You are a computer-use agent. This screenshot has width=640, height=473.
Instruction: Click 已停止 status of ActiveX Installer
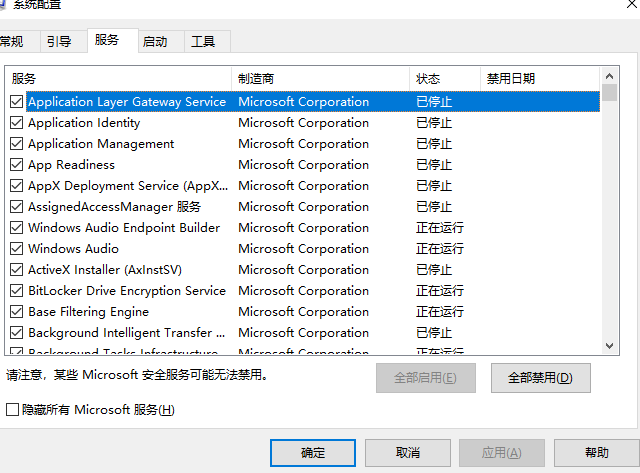tap(434, 270)
